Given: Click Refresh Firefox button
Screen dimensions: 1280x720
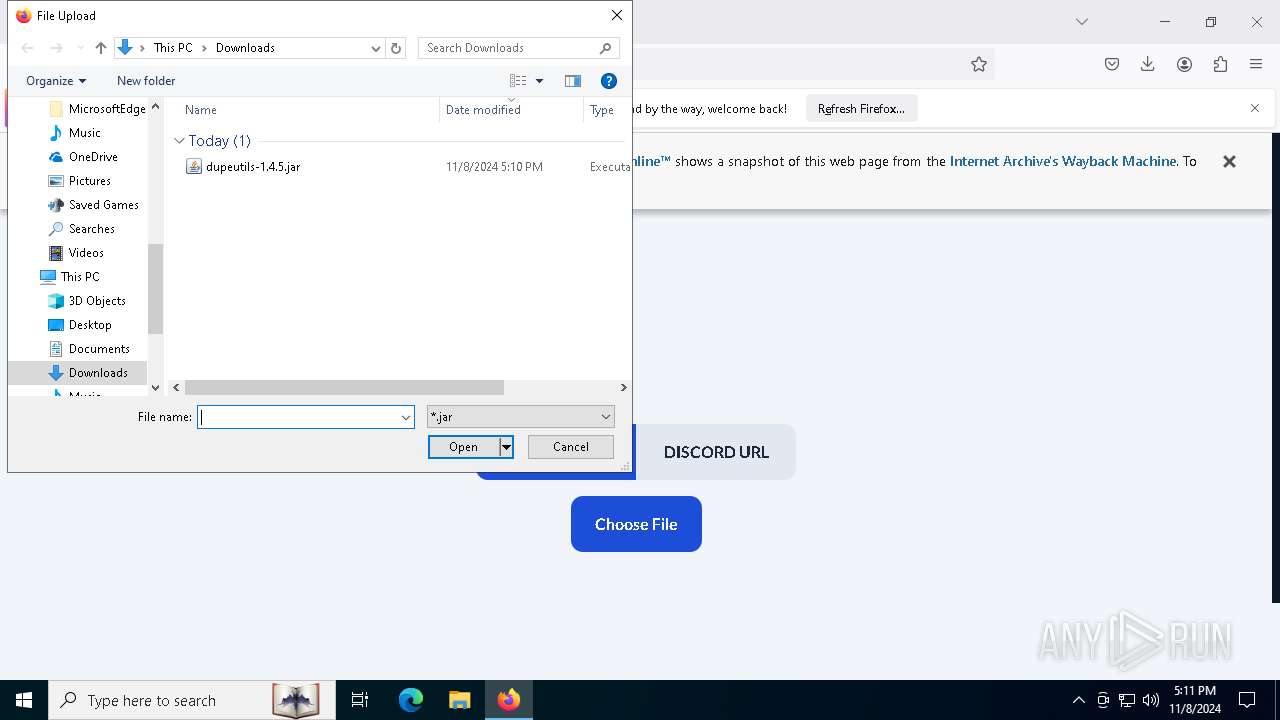Looking at the screenshot, I should point(861,109).
